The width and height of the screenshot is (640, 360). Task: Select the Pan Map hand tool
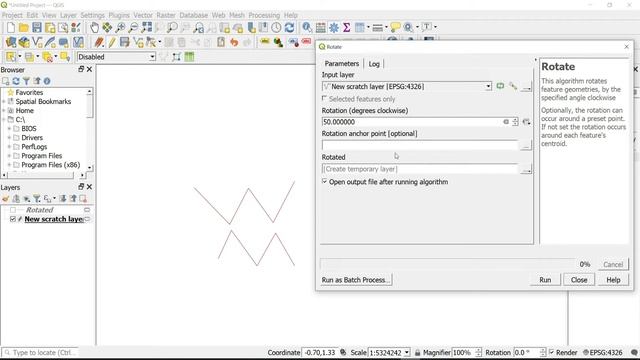click(94, 27)
